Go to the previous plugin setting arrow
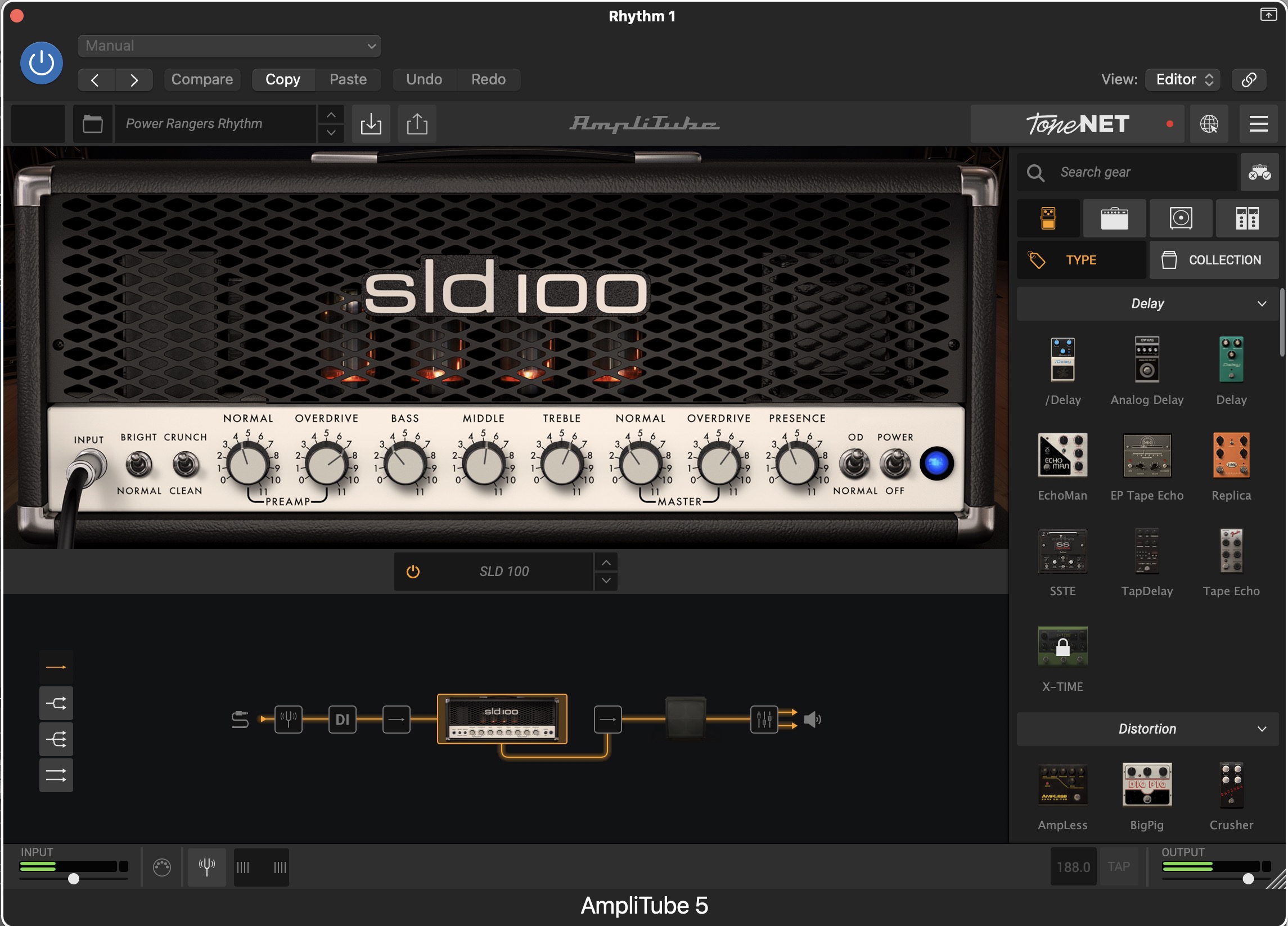 (x=96, y=79)
